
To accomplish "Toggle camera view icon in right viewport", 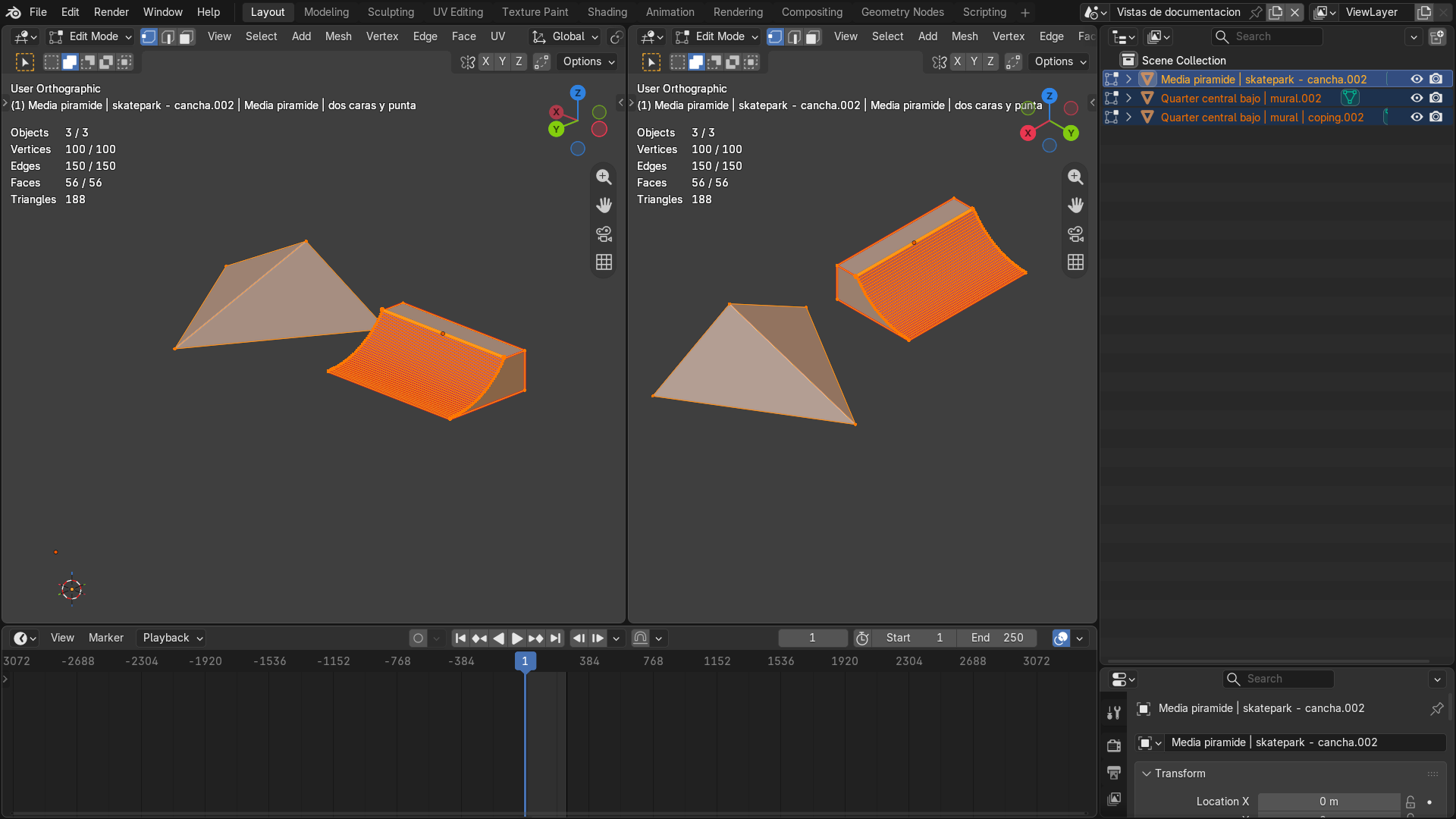I will tap(1075, 234).
